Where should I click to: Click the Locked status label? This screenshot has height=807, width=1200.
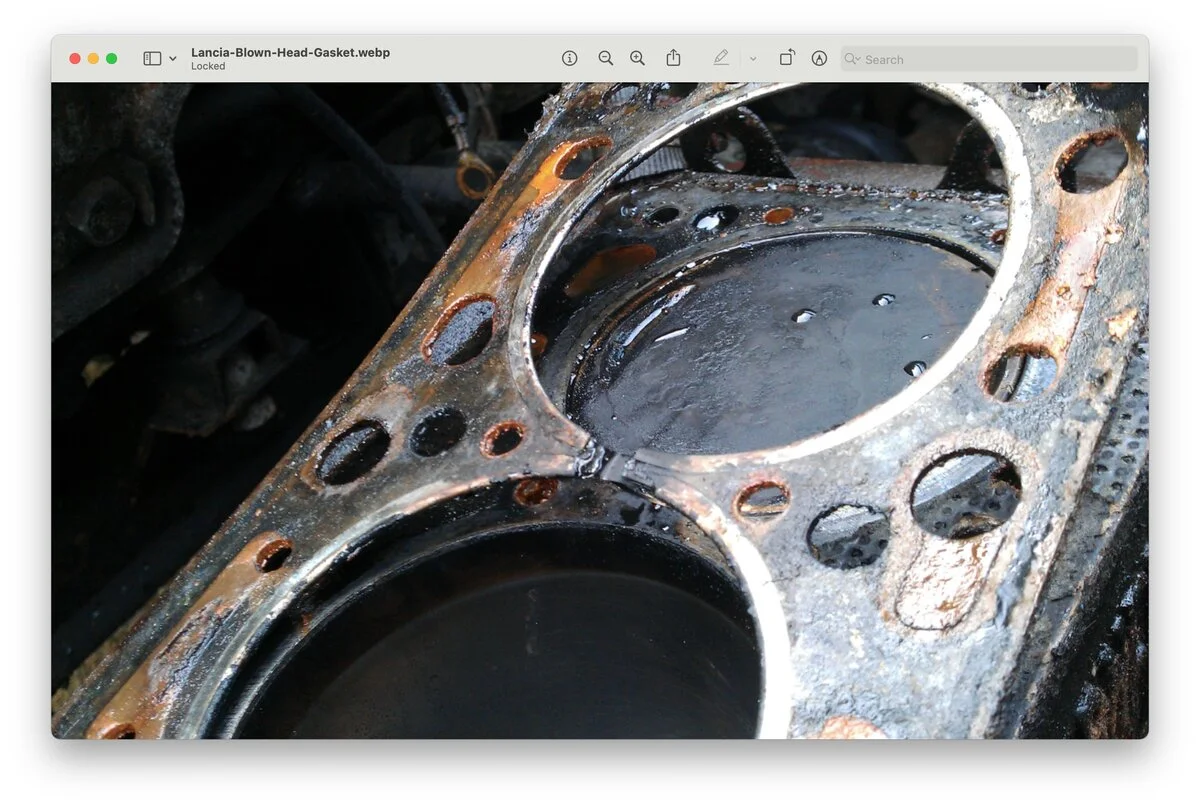click(x=208, y=66)
